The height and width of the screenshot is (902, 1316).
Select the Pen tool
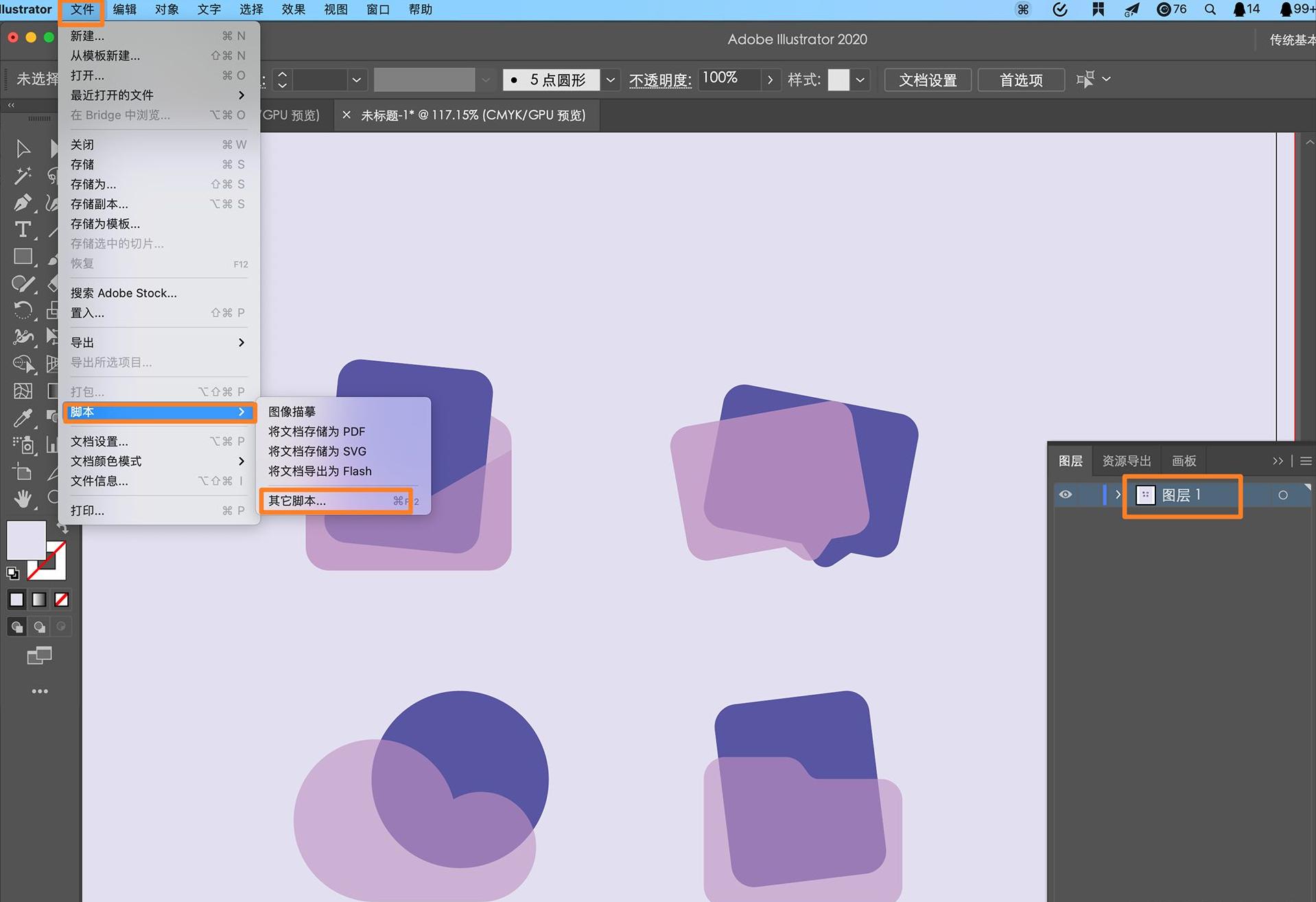(23, 202)
